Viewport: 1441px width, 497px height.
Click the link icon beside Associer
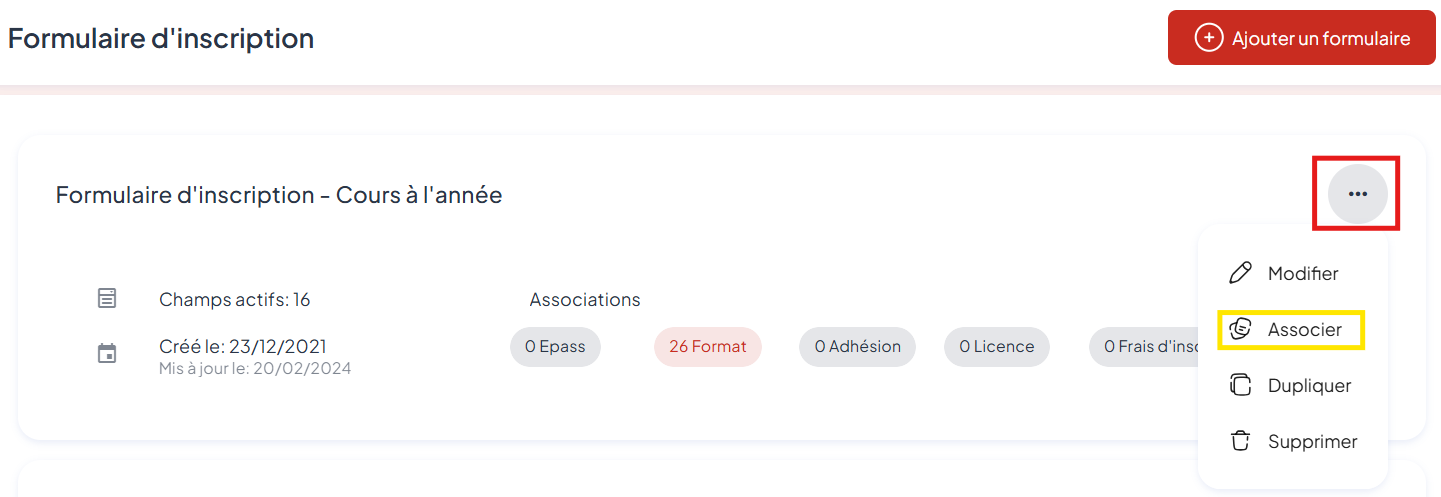point(1240,329)
